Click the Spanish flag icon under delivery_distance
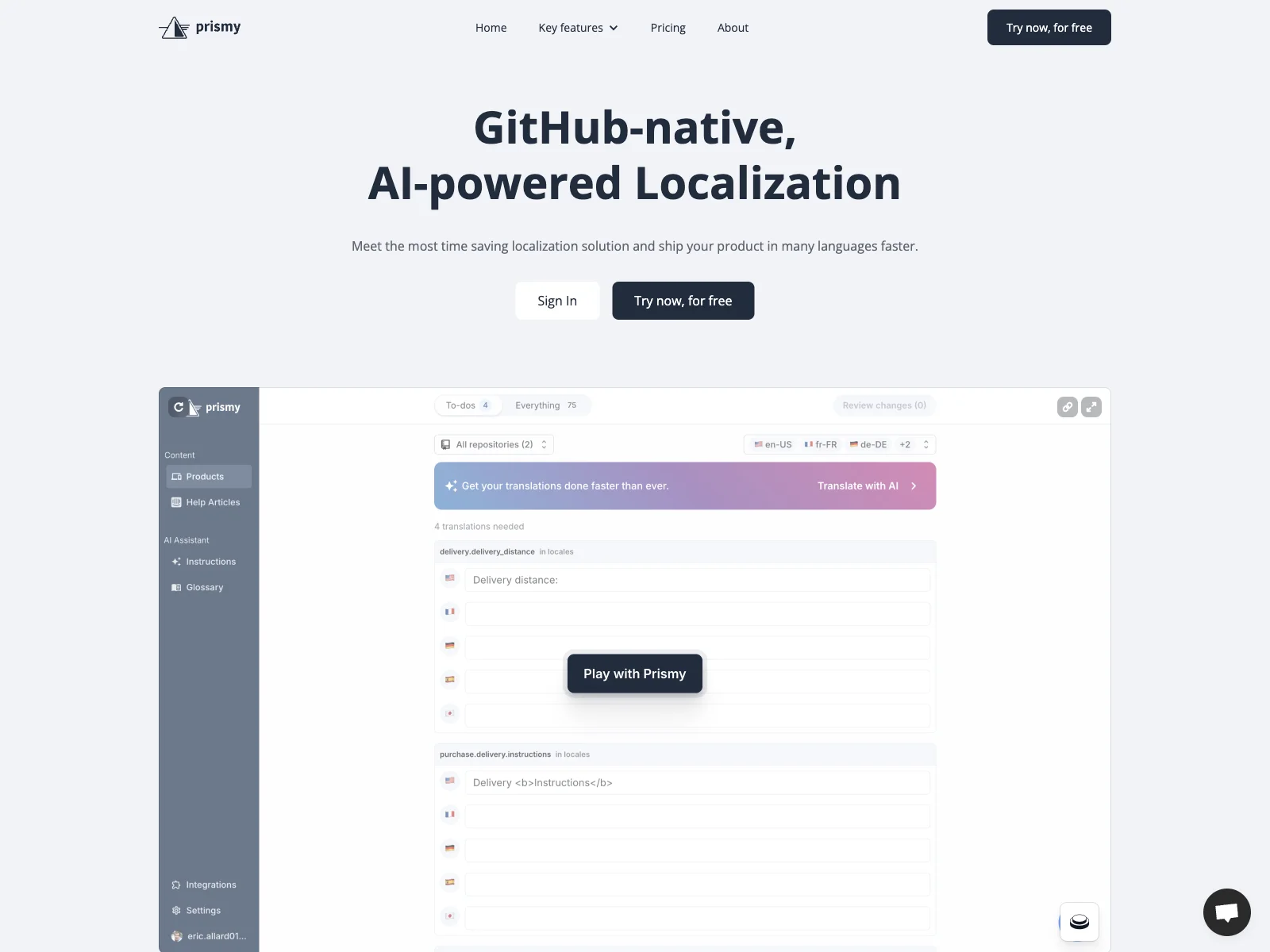1270x952 pixels. click(450, 679)
